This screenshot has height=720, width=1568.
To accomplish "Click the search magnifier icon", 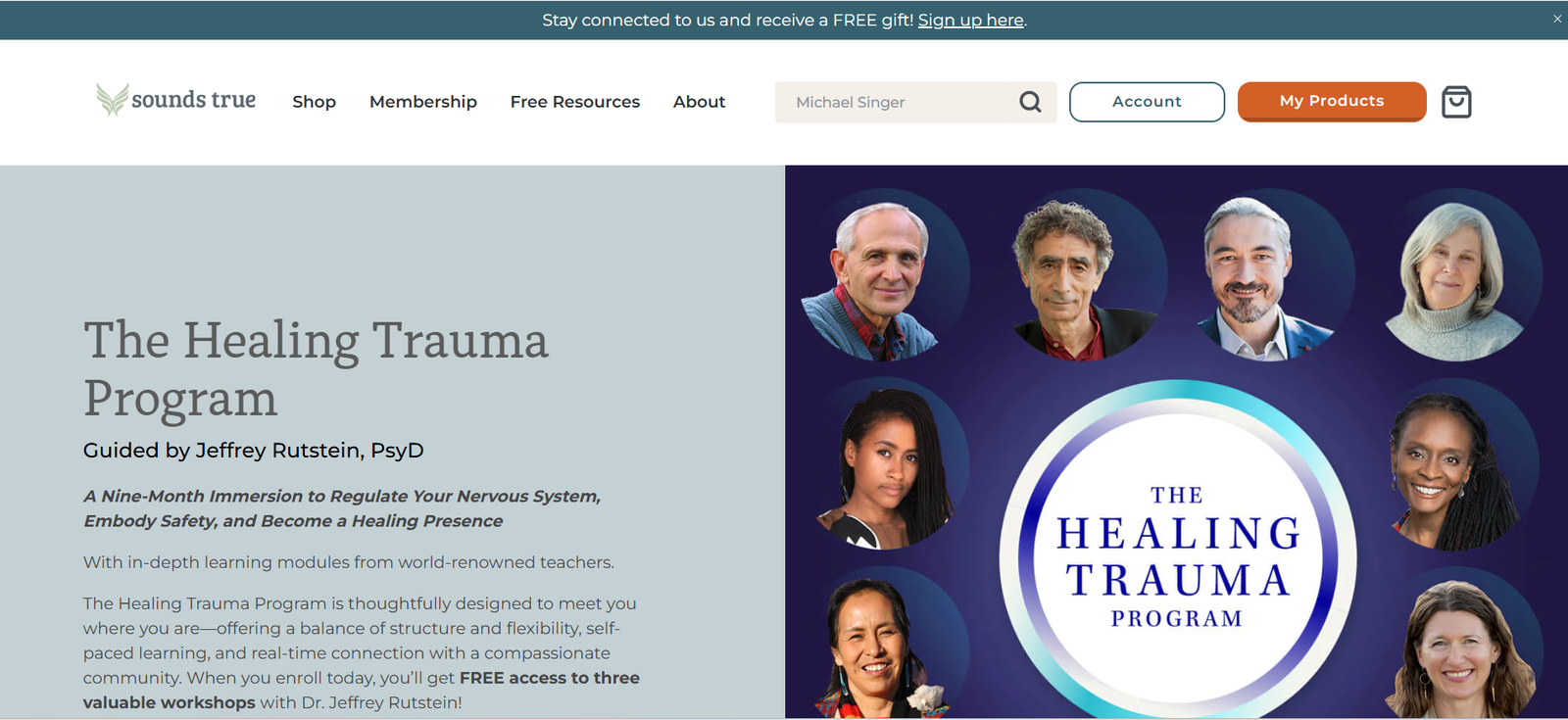I will (1030, 102).
